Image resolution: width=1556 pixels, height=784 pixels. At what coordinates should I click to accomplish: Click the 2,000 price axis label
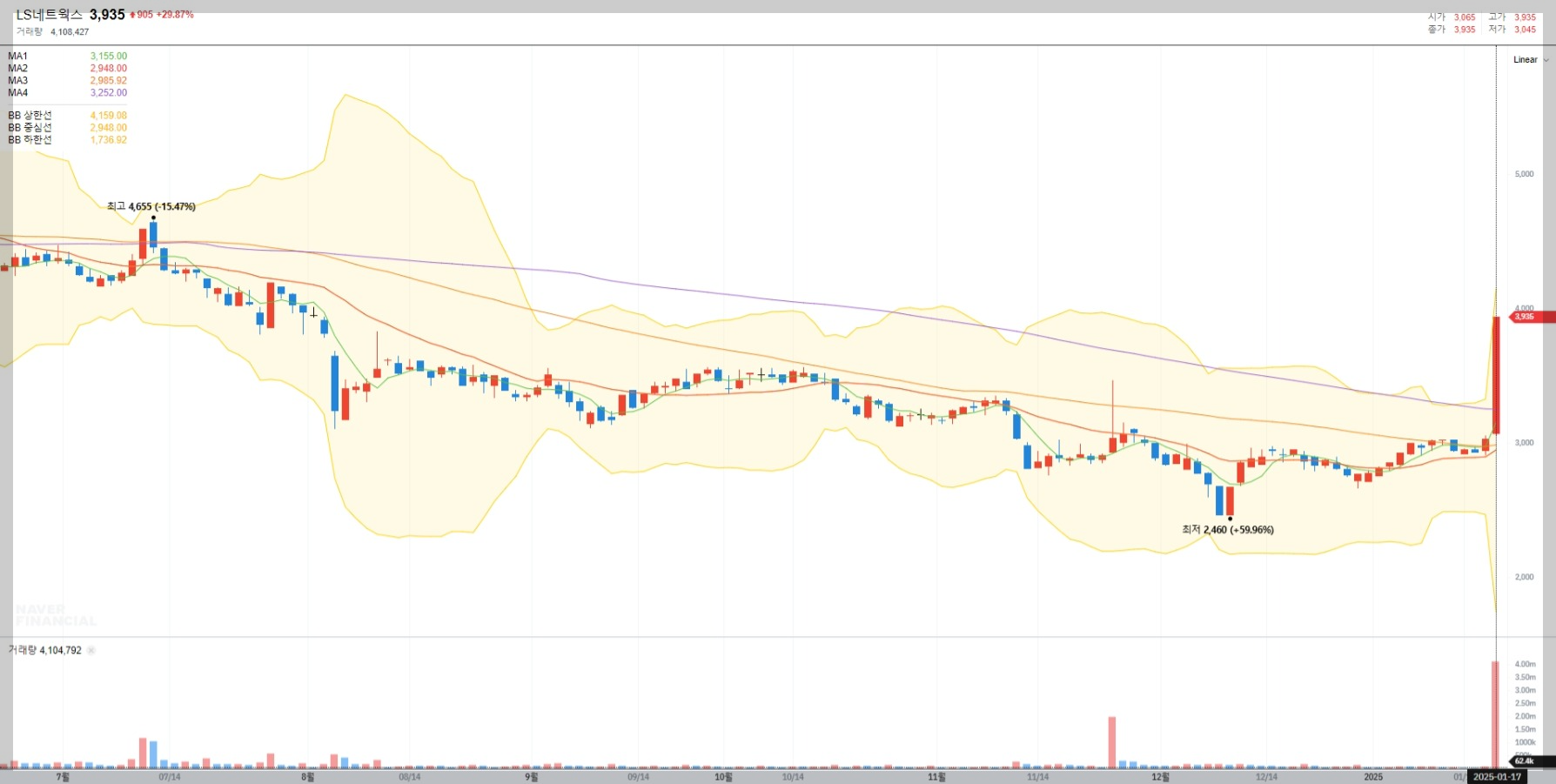point(1525,577)
